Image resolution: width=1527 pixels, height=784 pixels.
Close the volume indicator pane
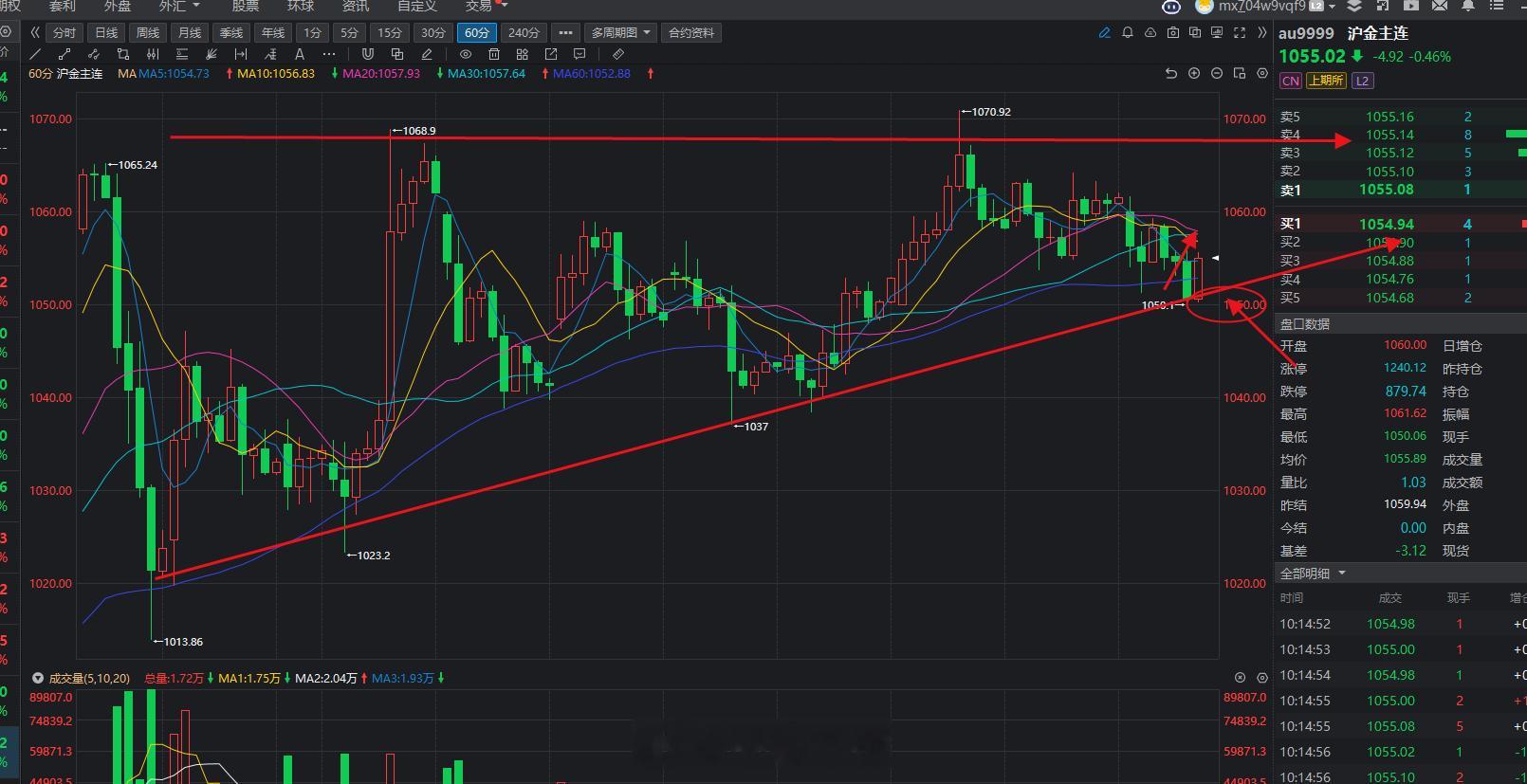pos(1240,678)
